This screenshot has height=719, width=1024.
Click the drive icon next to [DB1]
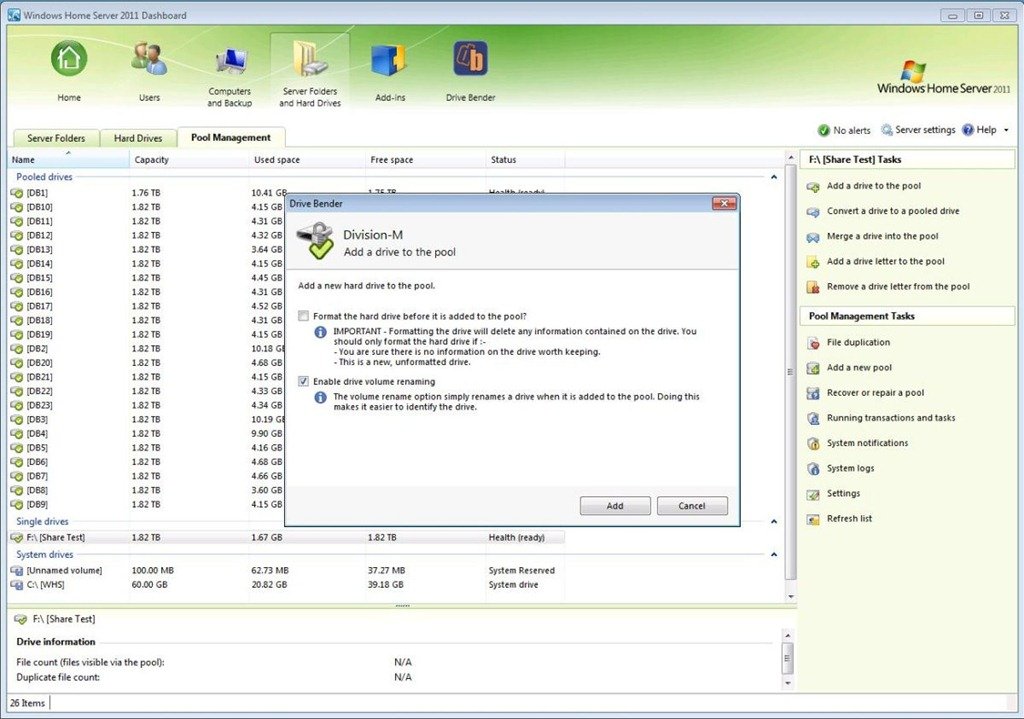[17, 193]
